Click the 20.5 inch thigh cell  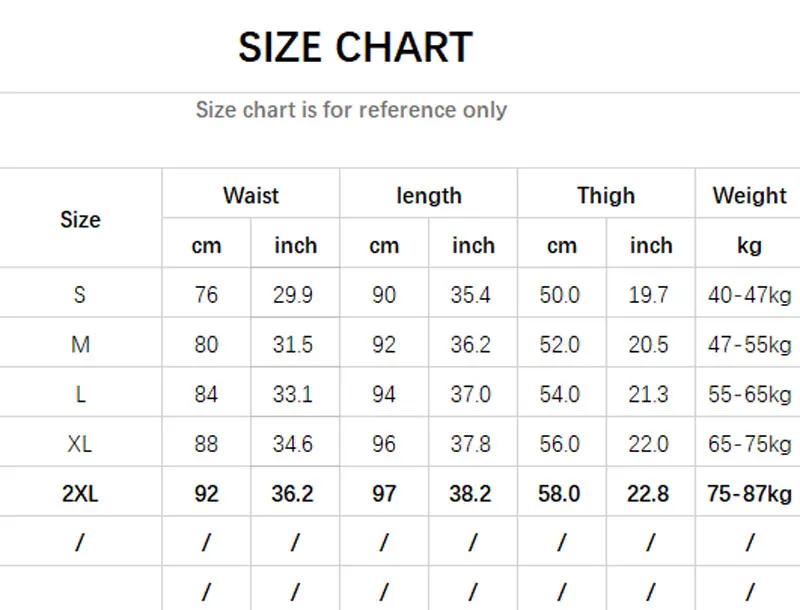coord(649,345)
